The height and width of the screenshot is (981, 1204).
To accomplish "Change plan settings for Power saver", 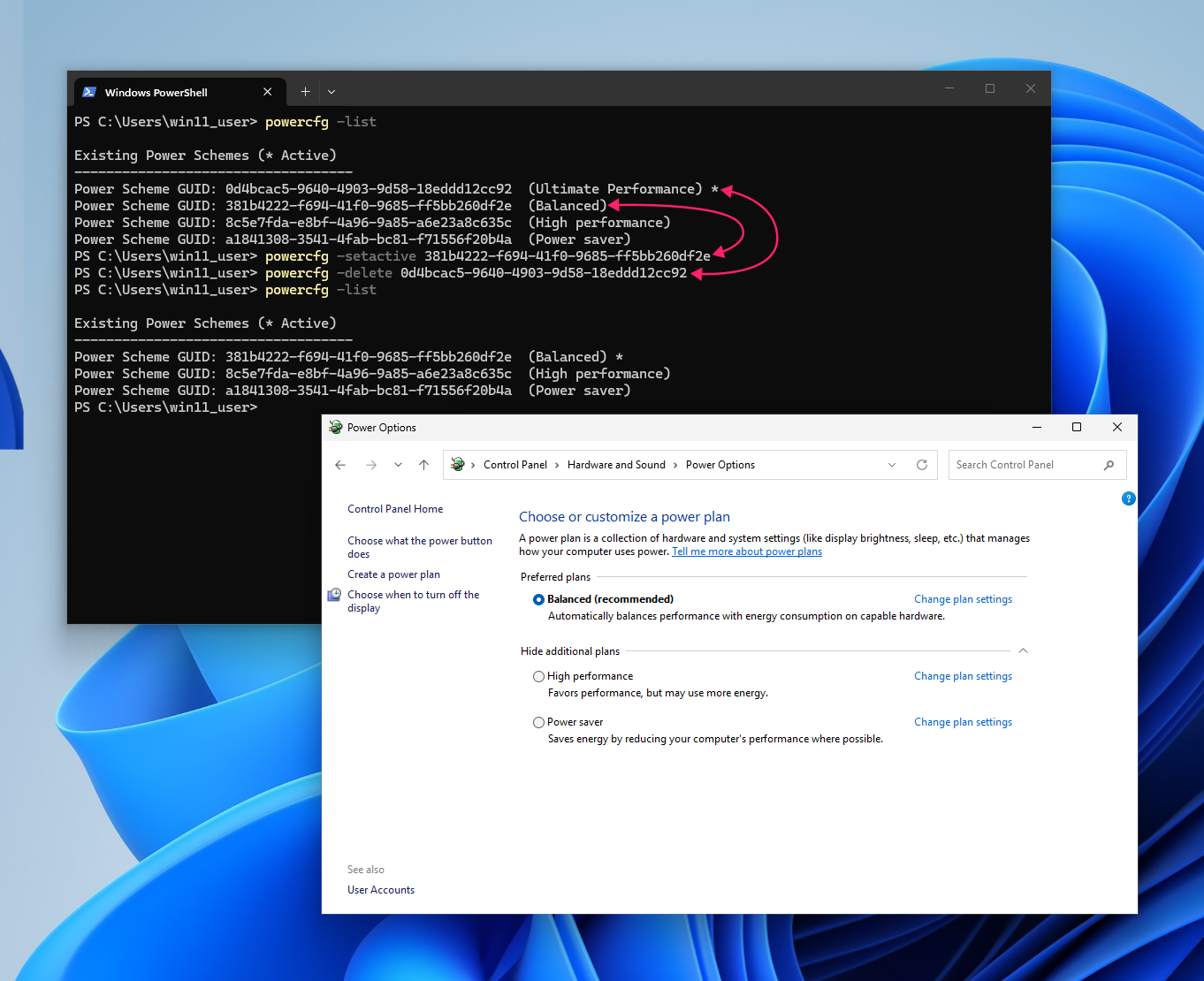I will click(x=963, y=722).
